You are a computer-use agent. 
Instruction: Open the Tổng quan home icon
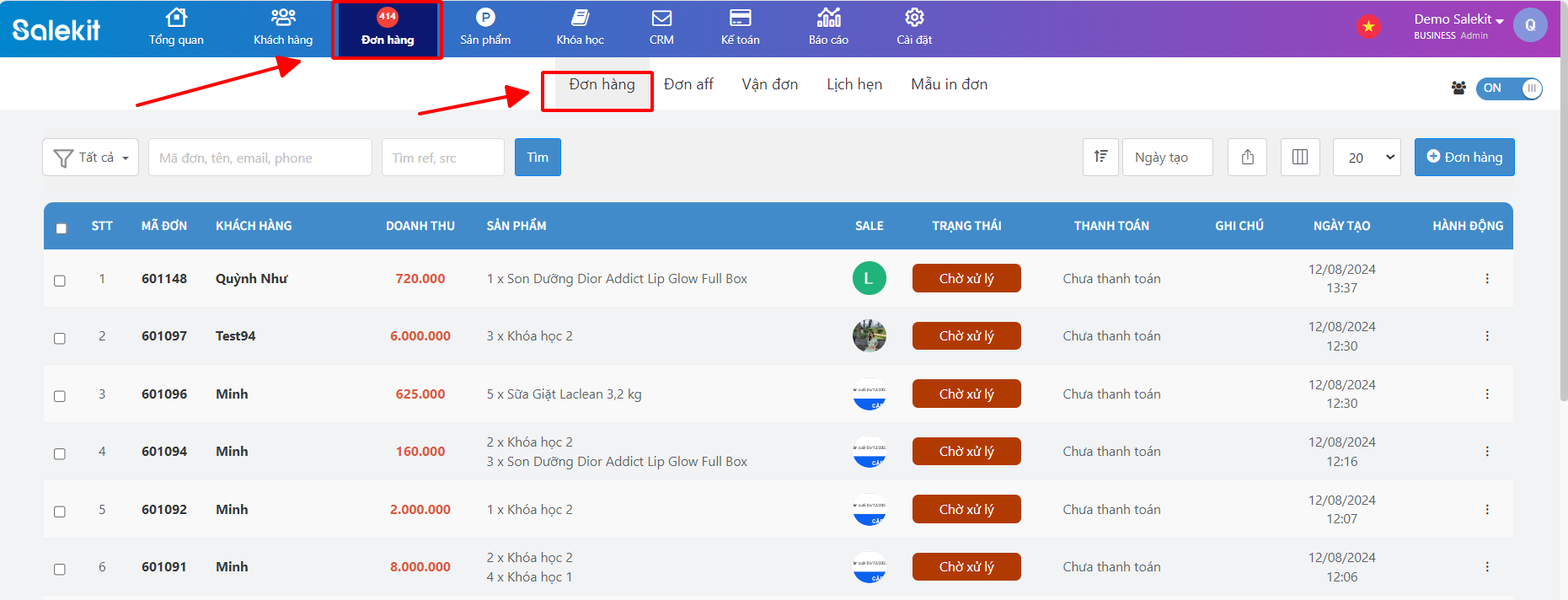coord(176,19)
